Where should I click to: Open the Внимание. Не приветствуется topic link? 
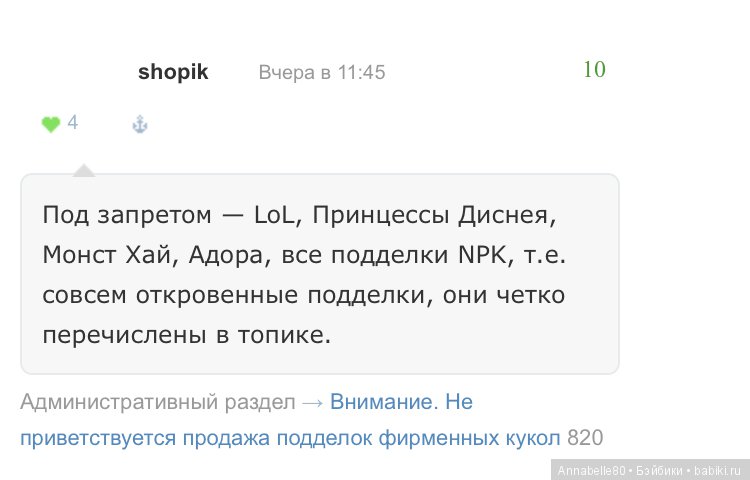pos(401,402)
